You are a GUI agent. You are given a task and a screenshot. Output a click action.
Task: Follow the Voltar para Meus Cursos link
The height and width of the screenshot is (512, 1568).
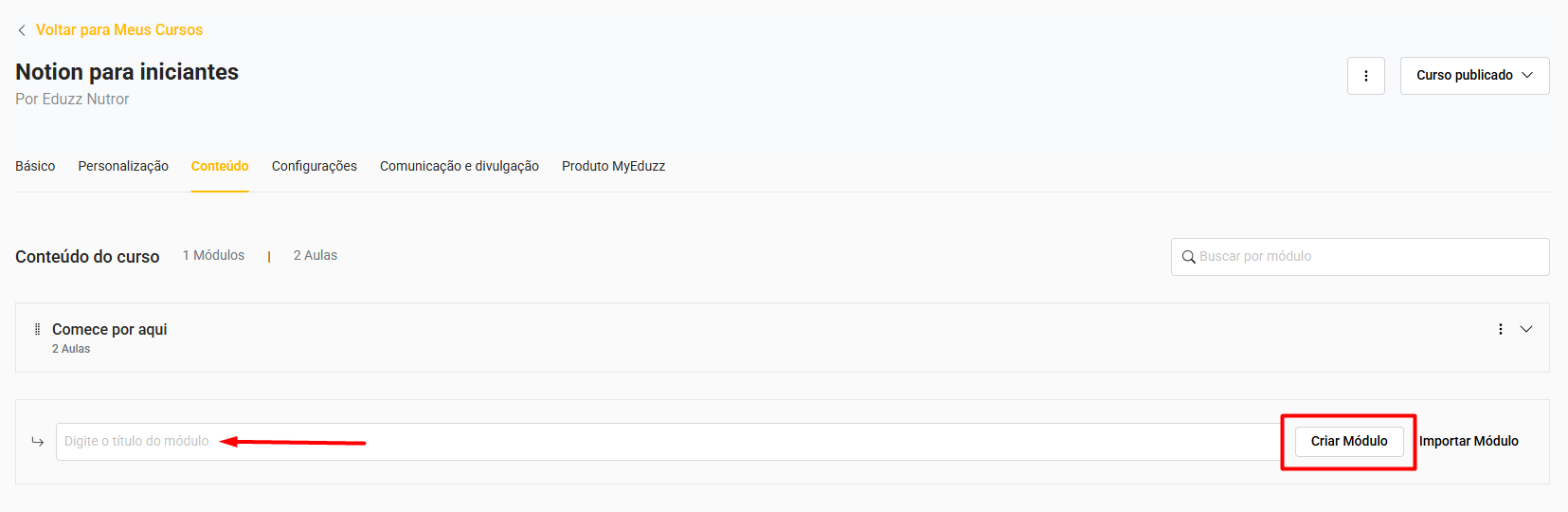click(x=119, y=30)
